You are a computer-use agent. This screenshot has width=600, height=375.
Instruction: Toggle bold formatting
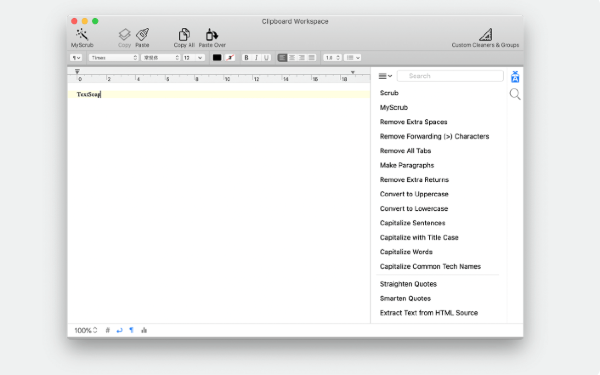pos(246,57)
